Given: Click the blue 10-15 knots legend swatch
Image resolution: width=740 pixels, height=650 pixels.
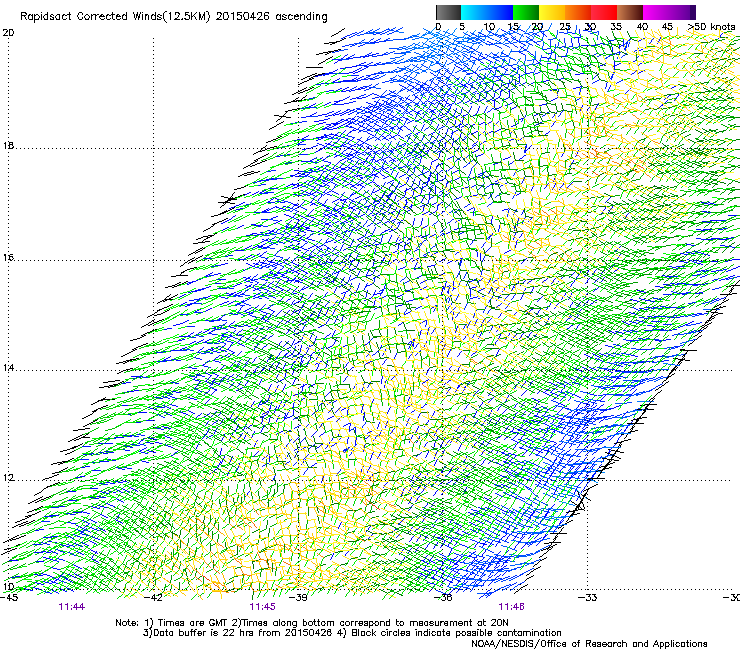Looking at the screenshot, I should tap(500, 12).
